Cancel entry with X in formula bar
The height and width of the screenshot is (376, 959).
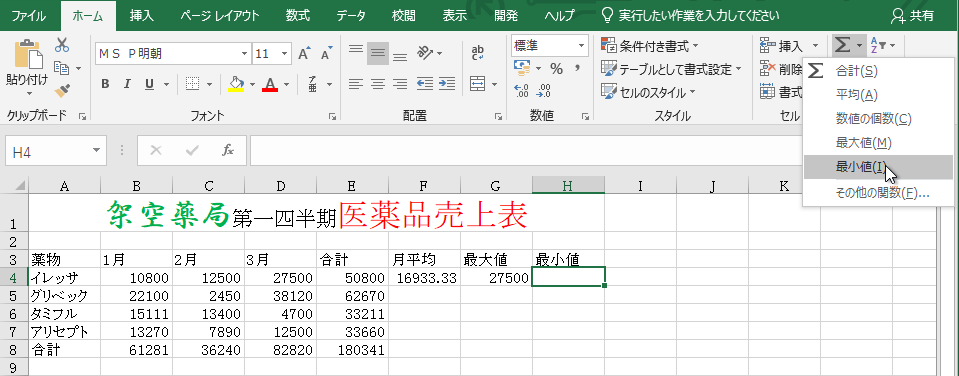point(155,150)
